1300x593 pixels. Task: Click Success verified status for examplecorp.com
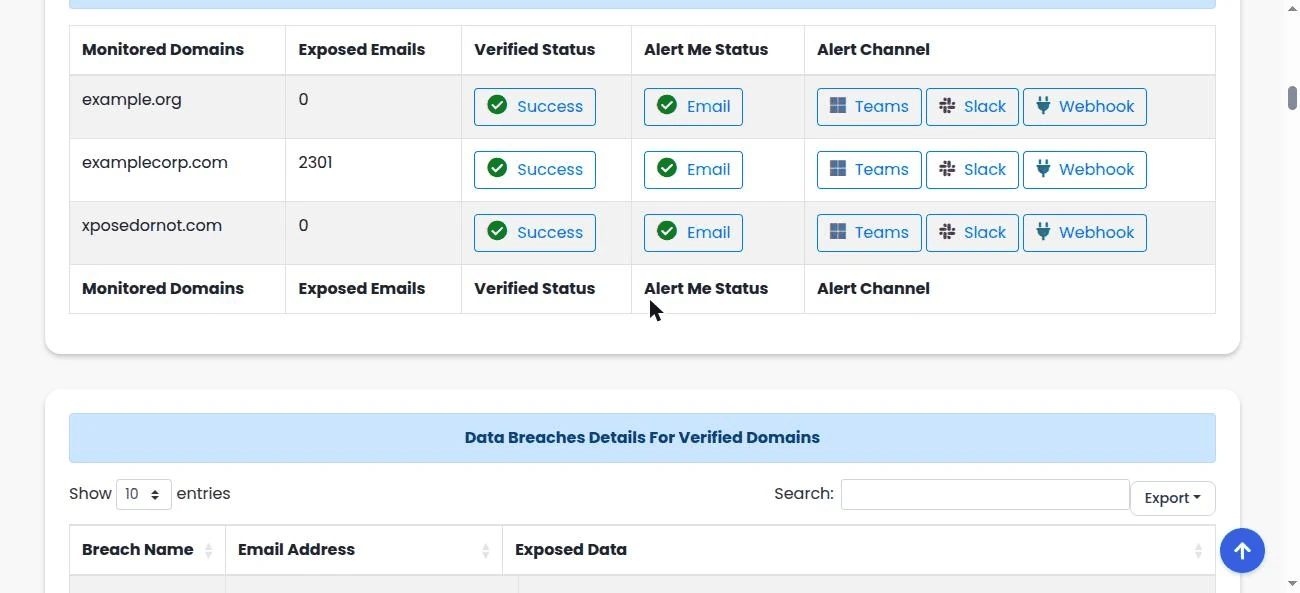point(535,170)
